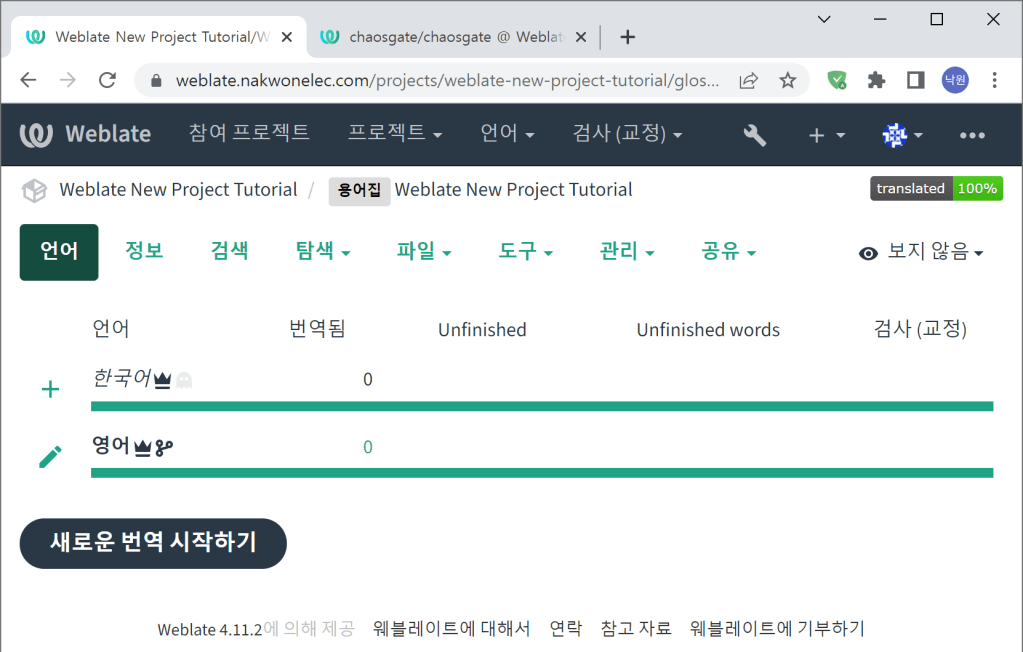Bookmark this page with the star icon
The image size is (1023, 652).
click(788, 80)
